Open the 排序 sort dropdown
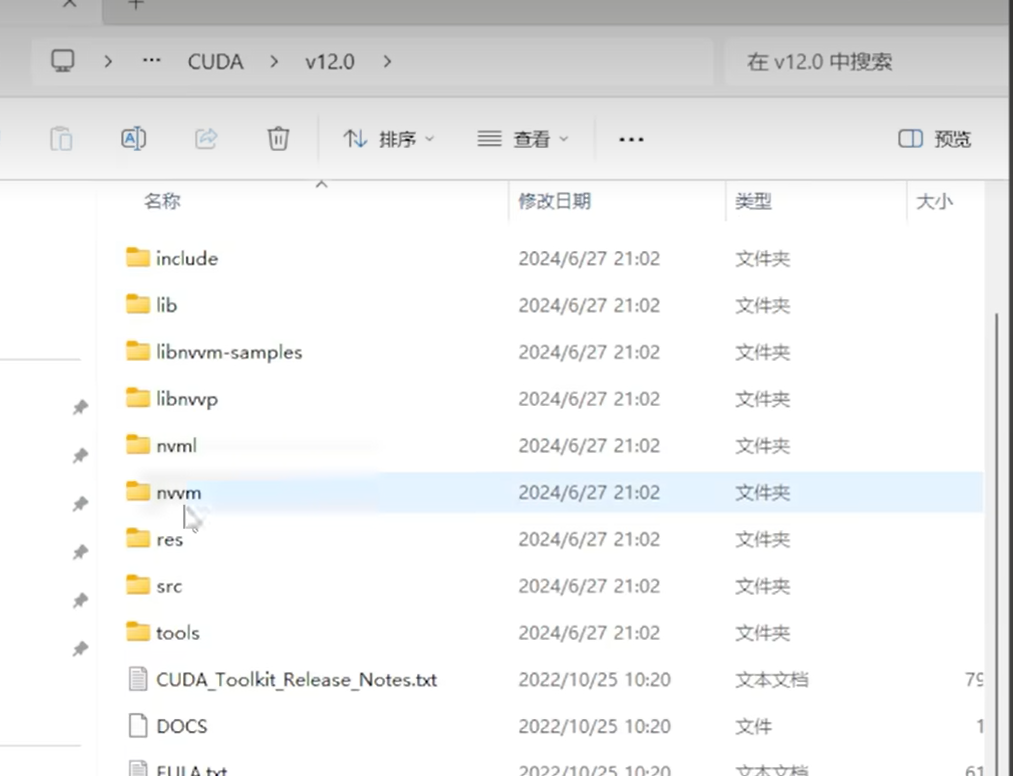1013x776 pixels. [388, 139]
